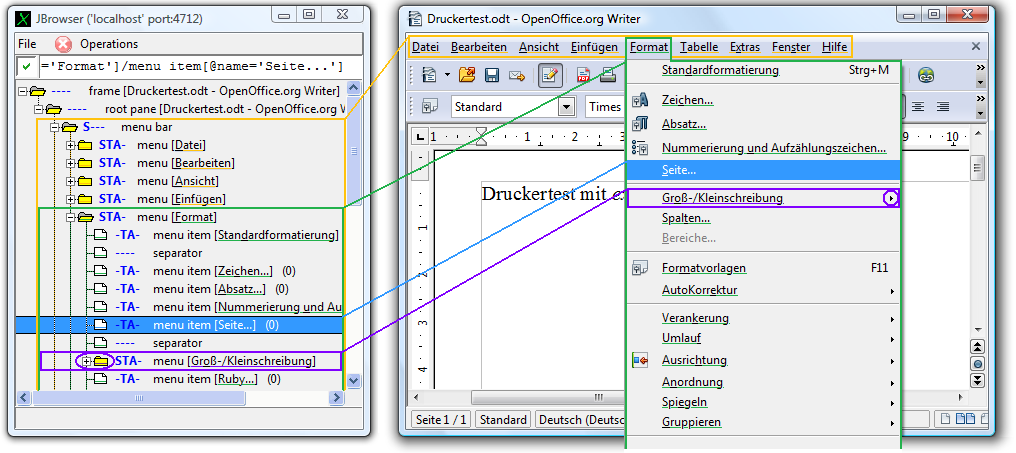Open the paragraph style Standard dropdown arrow
Image resolution: width=1016 pixels, height=453 pixels.
tap(567, 107)
